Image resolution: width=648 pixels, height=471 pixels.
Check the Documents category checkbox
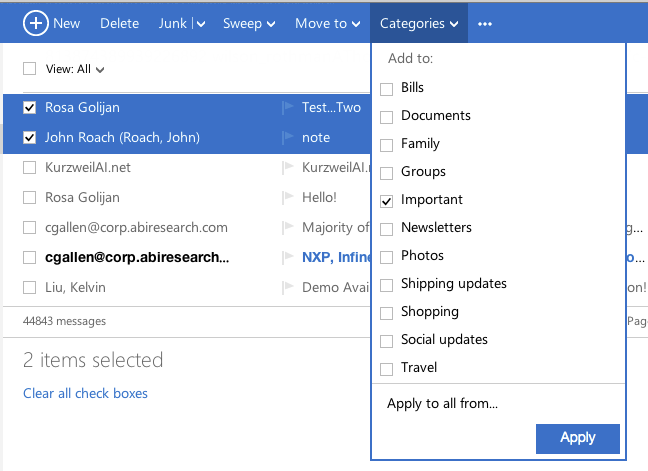[x=386, y=117]
